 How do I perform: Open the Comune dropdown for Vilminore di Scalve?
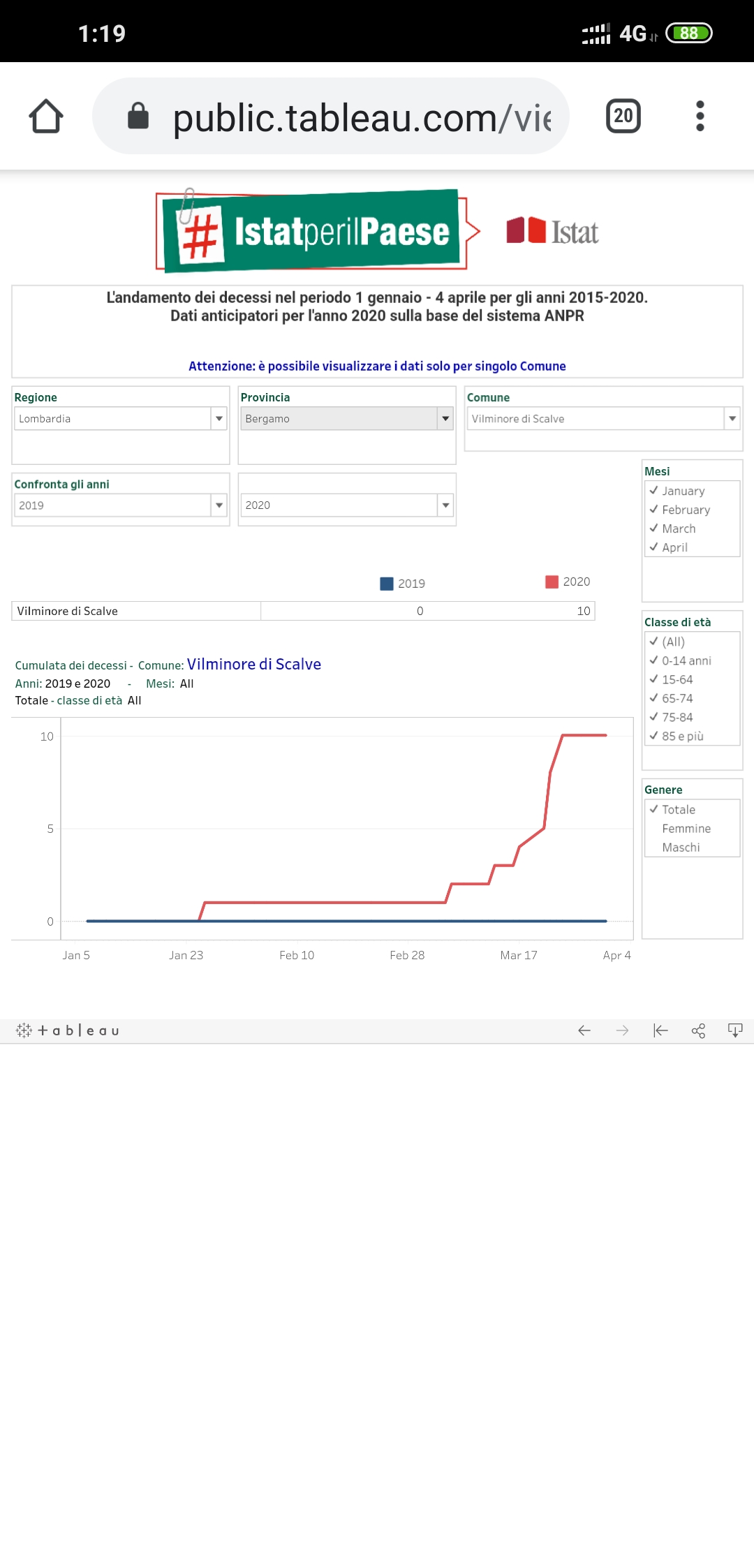coord(732,419)
